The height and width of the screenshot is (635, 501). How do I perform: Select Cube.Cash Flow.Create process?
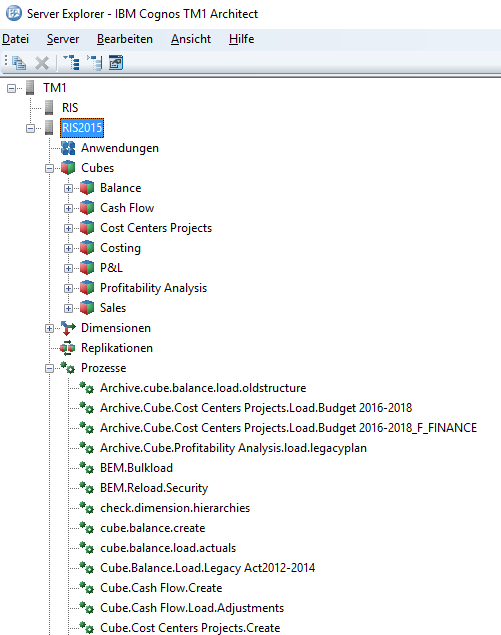pos(161,588)
